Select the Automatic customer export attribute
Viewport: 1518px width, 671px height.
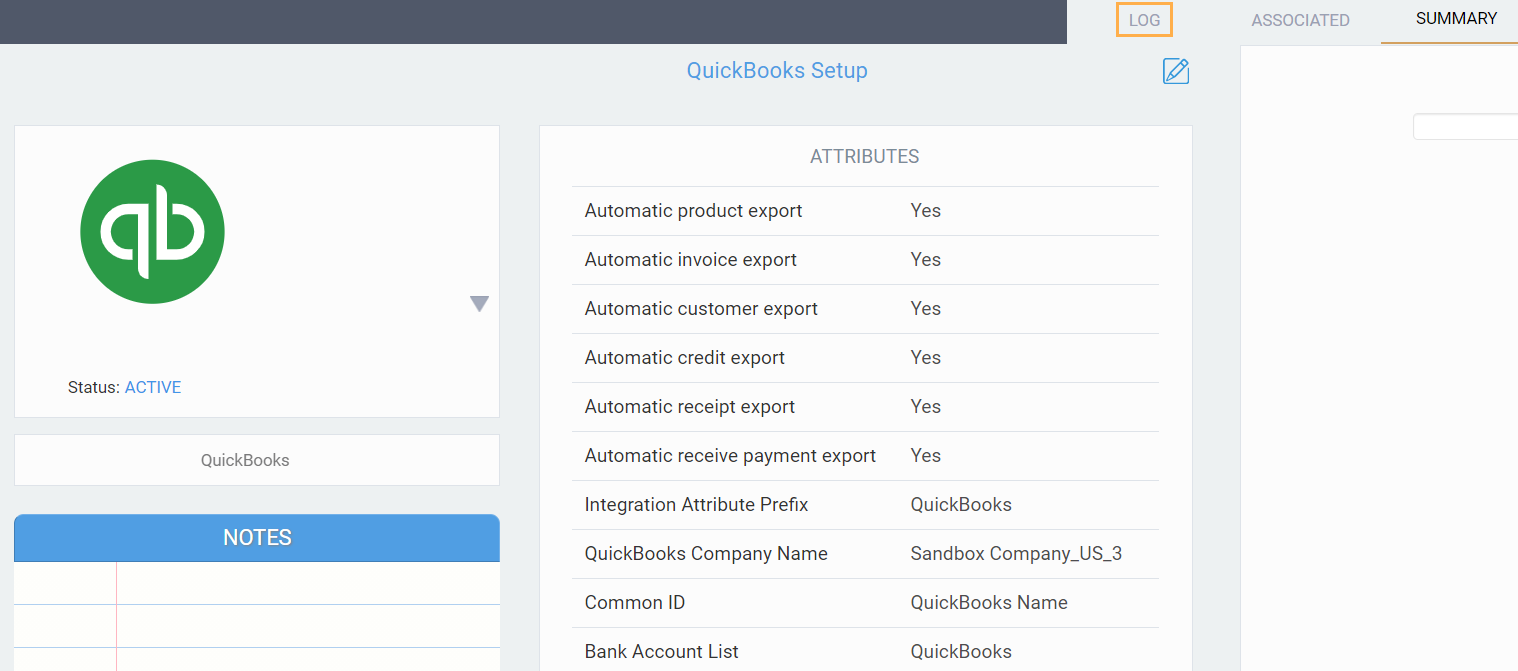[701, 309]
